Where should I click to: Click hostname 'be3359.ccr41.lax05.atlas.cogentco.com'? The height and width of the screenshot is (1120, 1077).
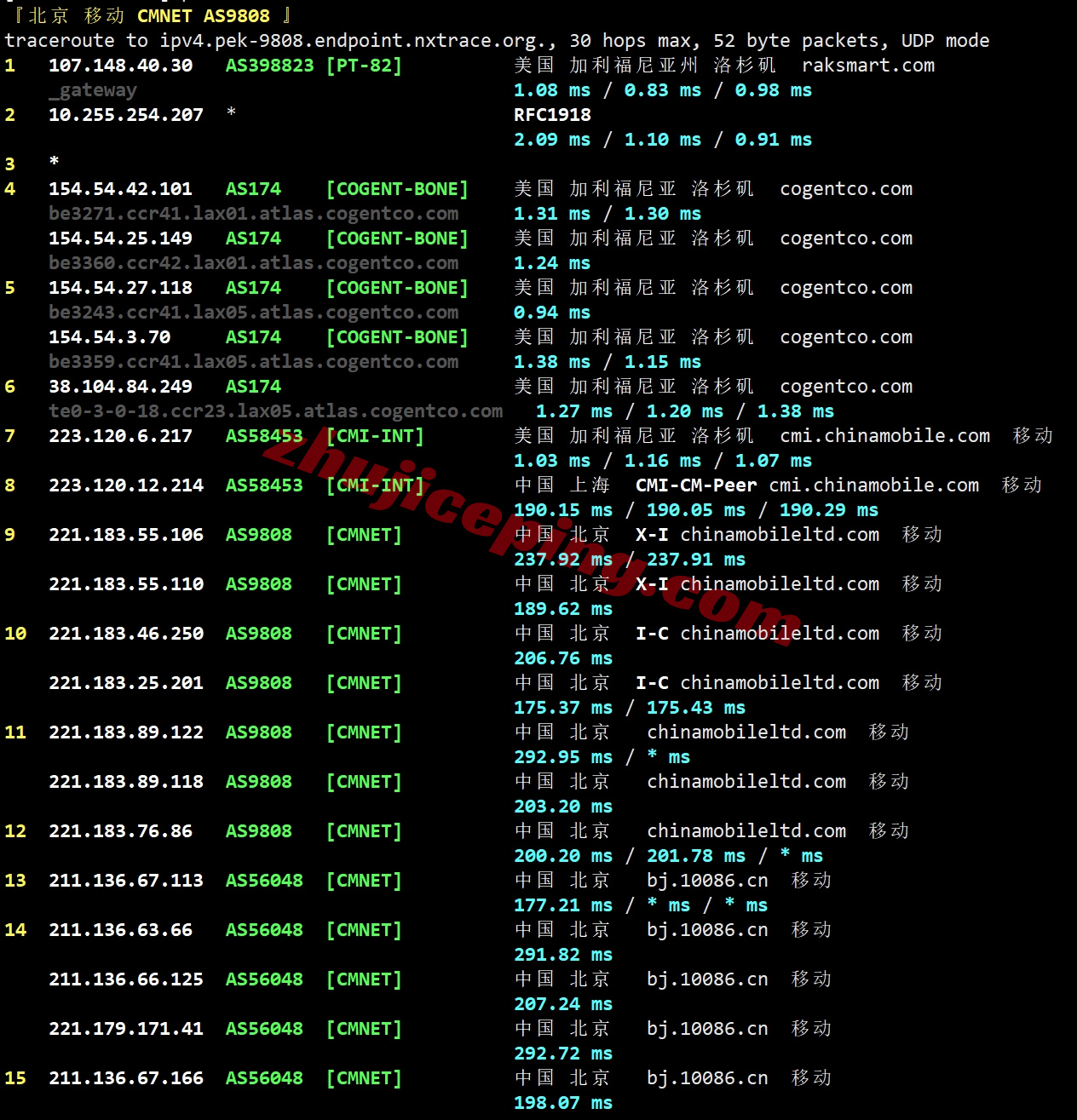254,362
